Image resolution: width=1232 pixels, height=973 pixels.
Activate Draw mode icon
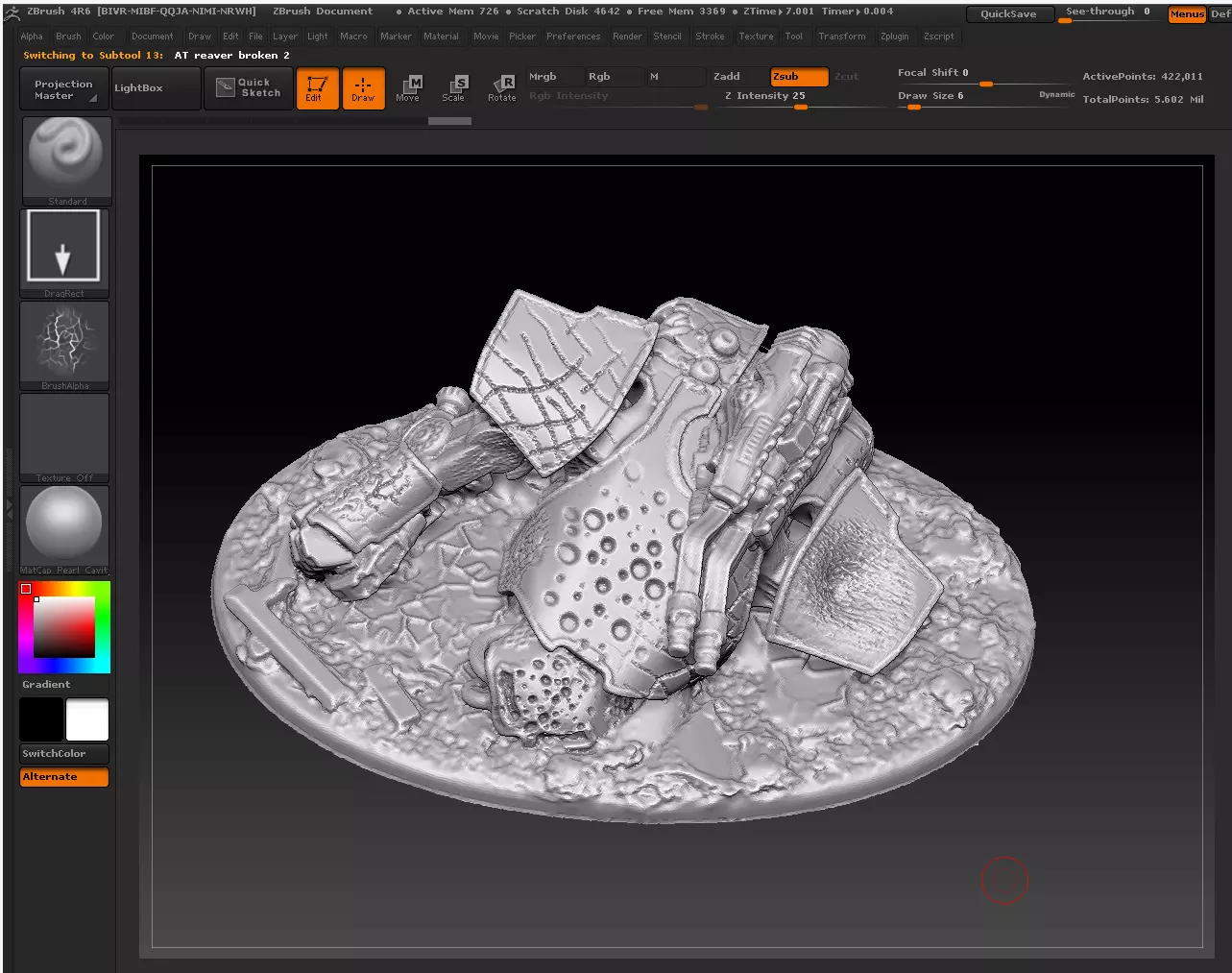[363, 88]
